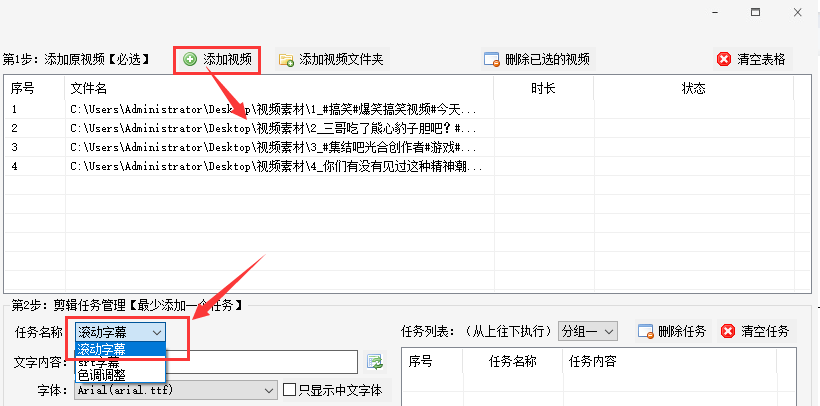This screenshot has height=406, width=820.
Task: Click the 时长 column header
Action: 543,88
